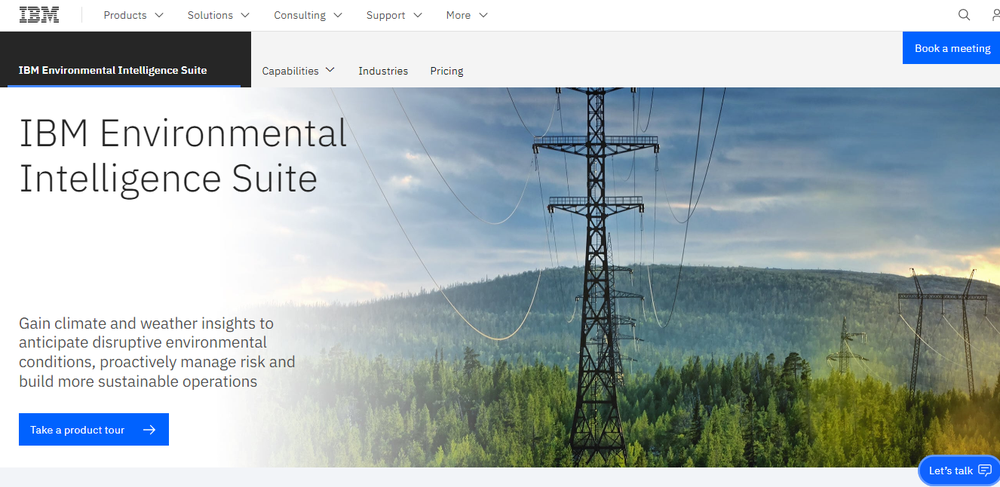Open the Capabilities menu item

(x=298, y=71)
